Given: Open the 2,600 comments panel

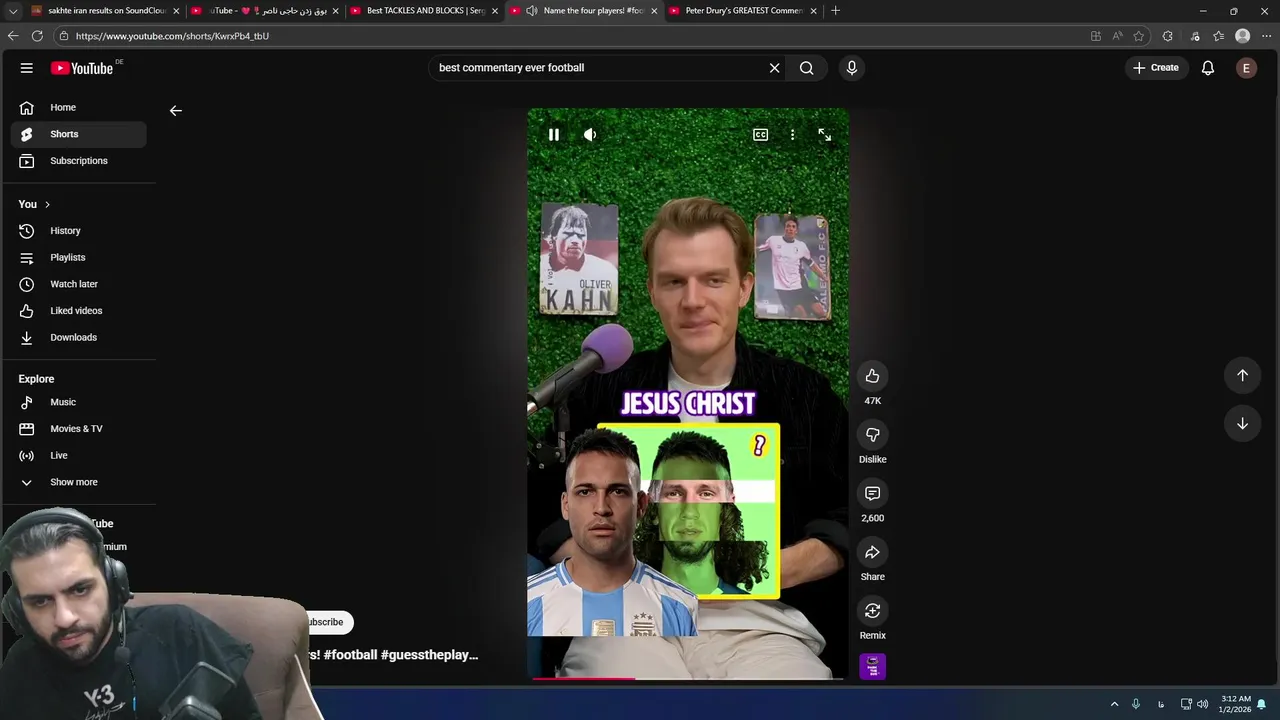Looking at the screenshot, I should (873, 494).
